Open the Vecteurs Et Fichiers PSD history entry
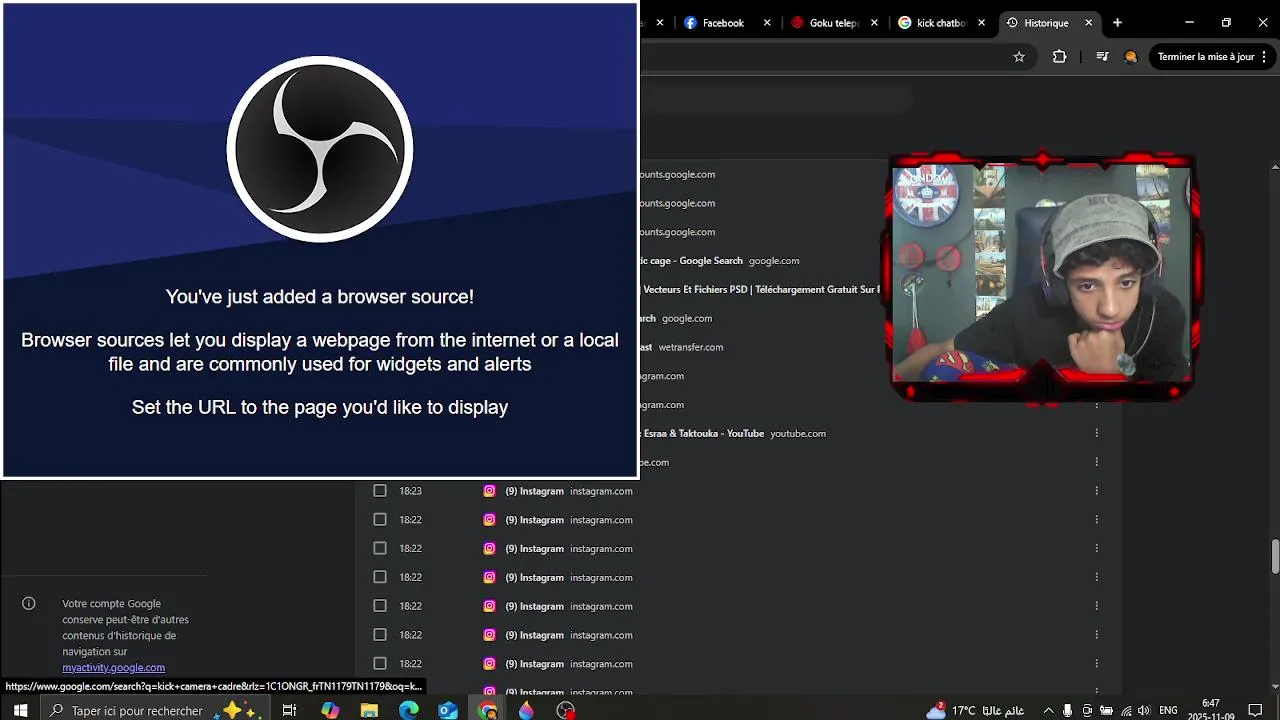This screenshot has width=1280, height=720. tap(760, 289)
